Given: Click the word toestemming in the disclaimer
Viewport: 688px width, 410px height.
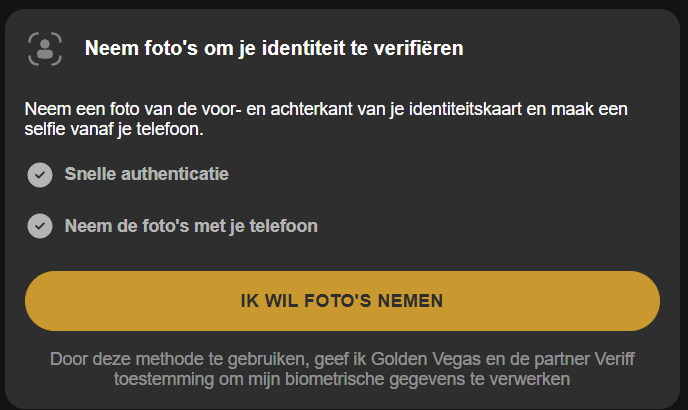Looking at the screenshot, I should pos(162,379).
